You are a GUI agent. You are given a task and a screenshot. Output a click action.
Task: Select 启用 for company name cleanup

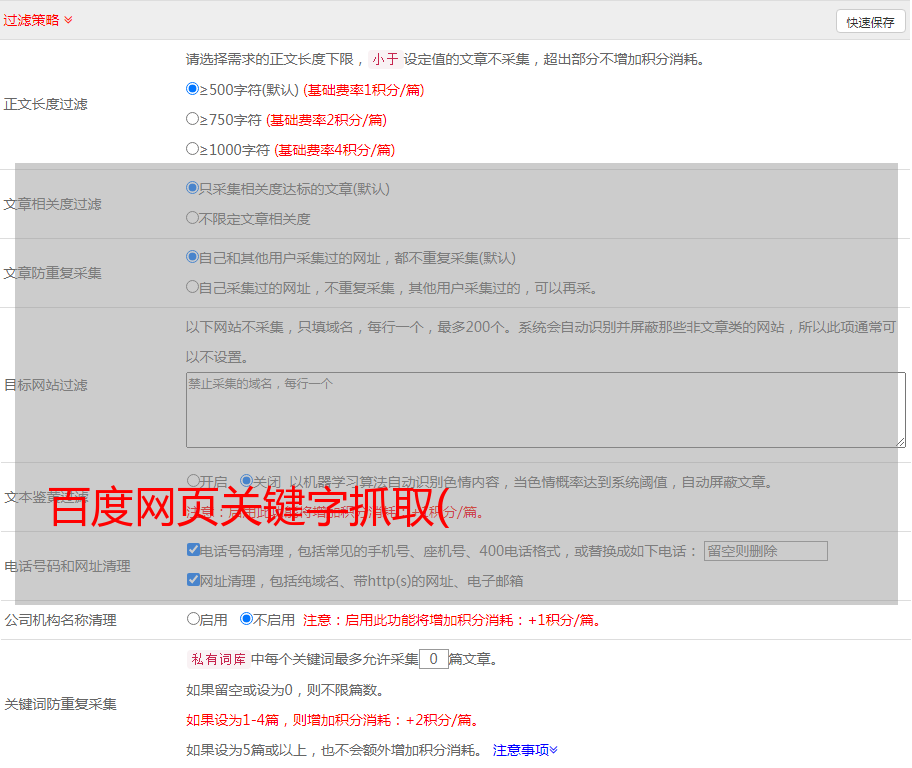click(x=193, y=619)
